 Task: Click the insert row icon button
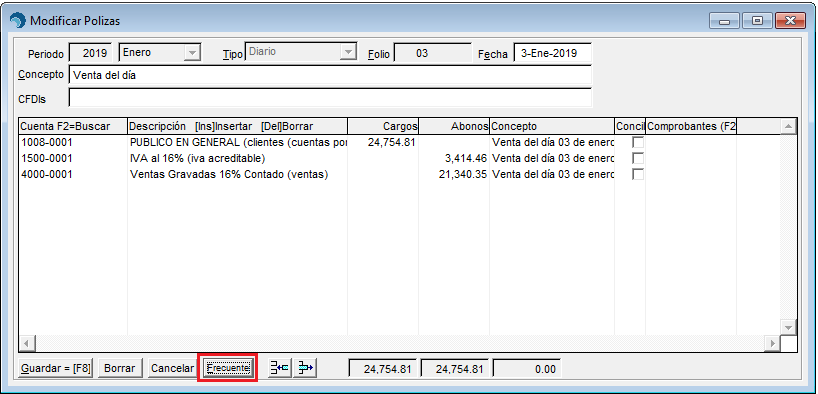coord(280,368)
